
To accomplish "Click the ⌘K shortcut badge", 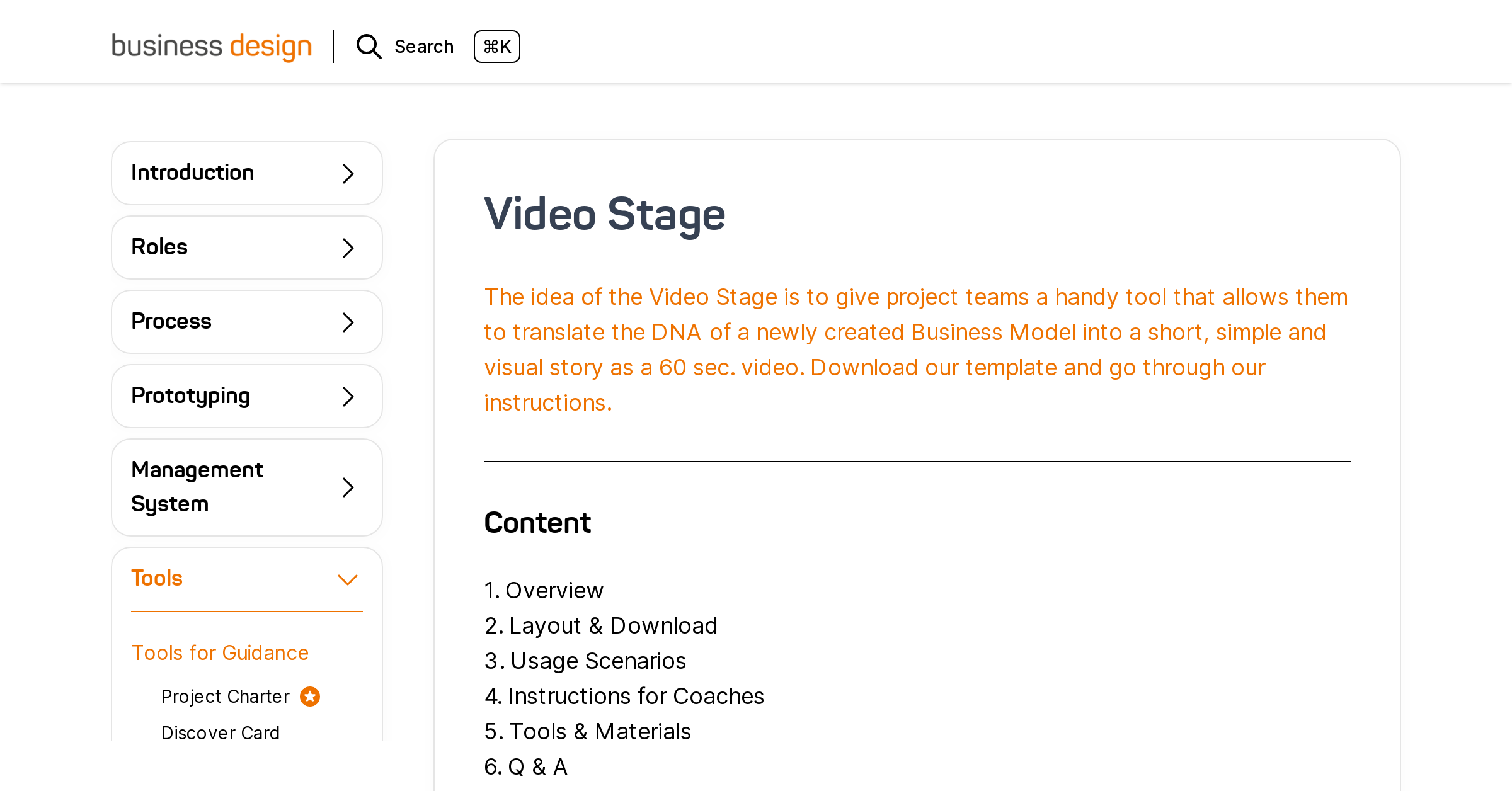I will coord(497,47).
